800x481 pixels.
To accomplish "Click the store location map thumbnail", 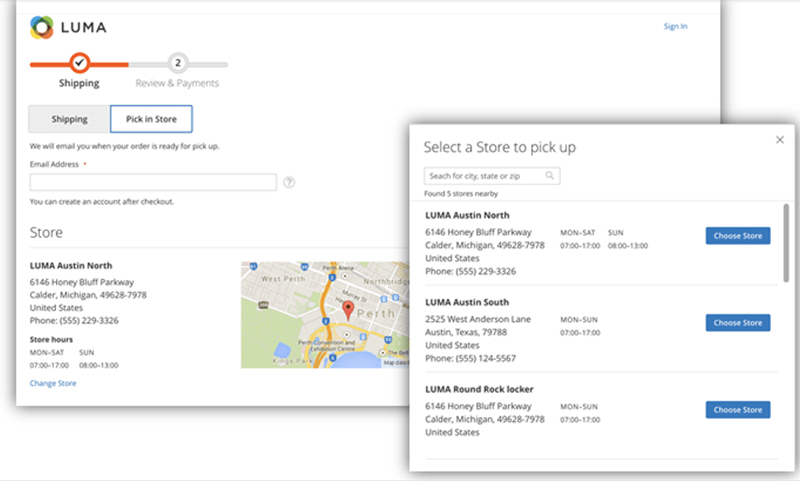I will (325, 315).
